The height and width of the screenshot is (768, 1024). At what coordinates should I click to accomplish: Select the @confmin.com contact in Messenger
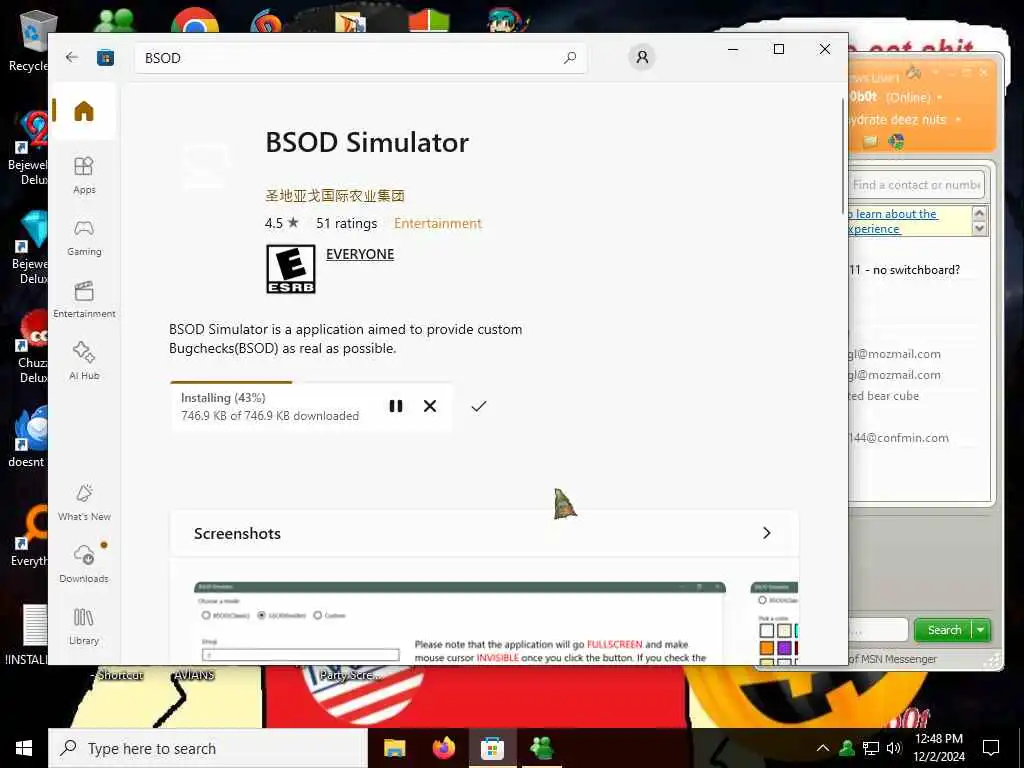click(x=899, y=438)
